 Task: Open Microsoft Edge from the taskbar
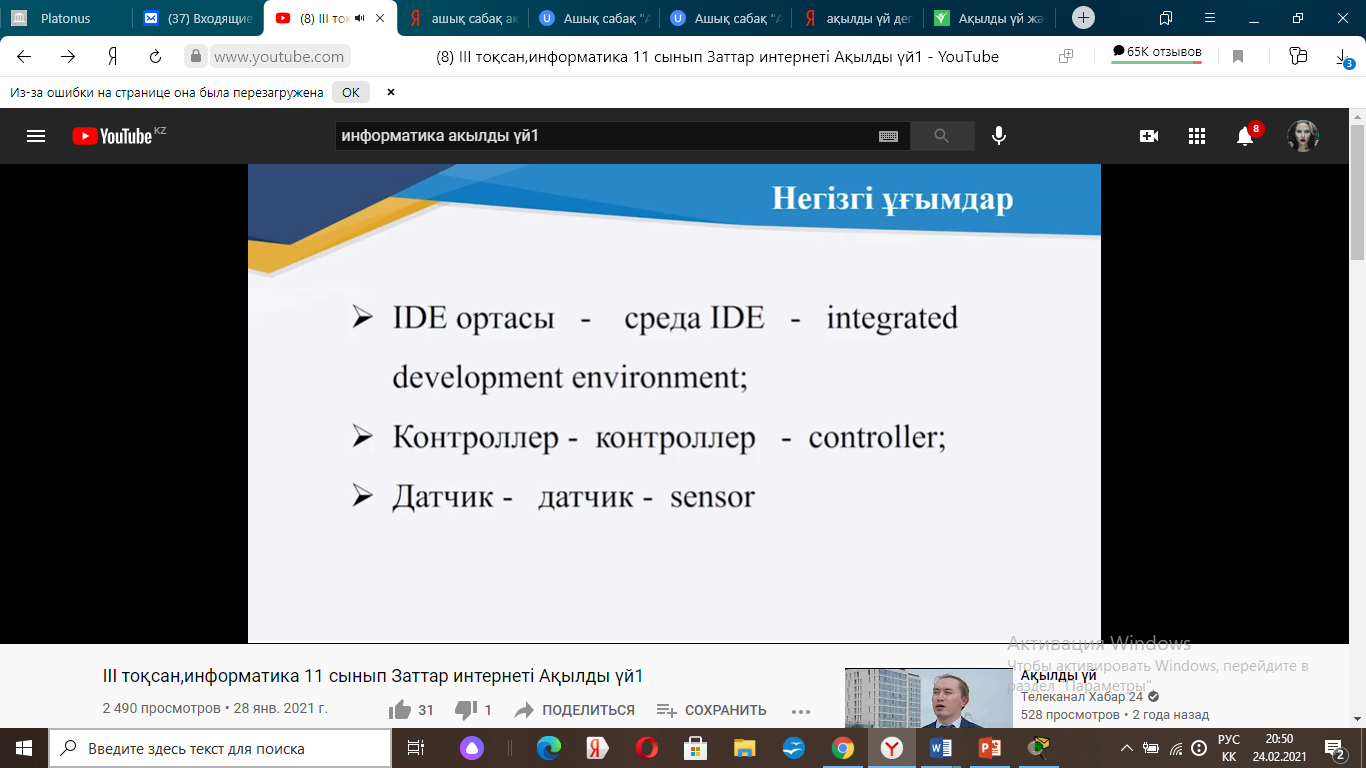point(548,748)
